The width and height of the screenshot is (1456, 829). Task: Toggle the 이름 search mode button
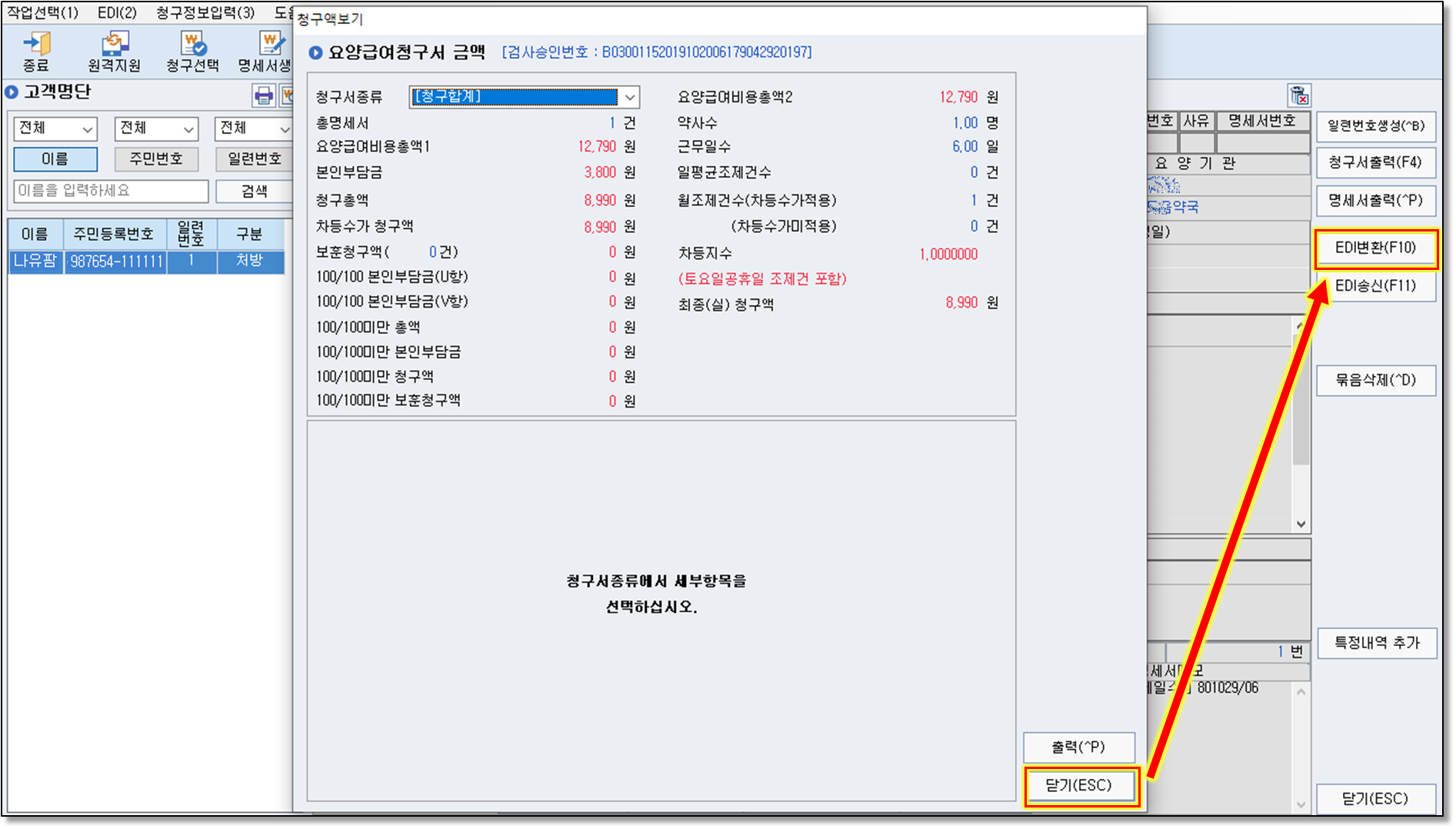pos(55,159)
